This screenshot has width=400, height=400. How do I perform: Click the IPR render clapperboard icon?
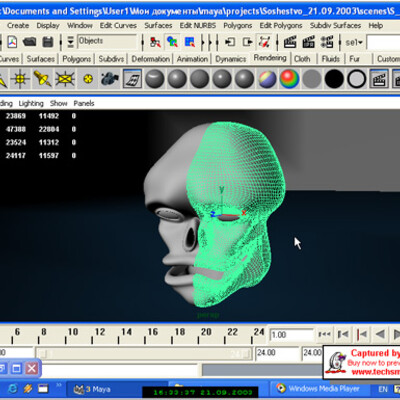pyautogui.click(x=309, y=42)
